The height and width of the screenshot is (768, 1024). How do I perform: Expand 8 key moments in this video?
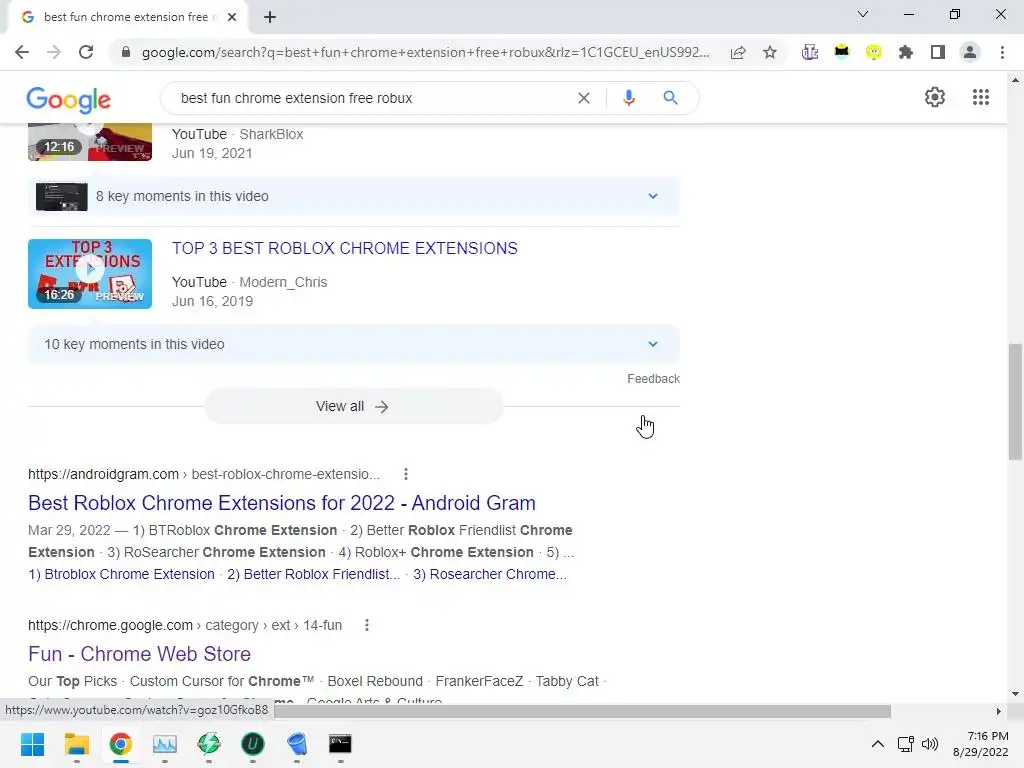click(x=354, y=197)
